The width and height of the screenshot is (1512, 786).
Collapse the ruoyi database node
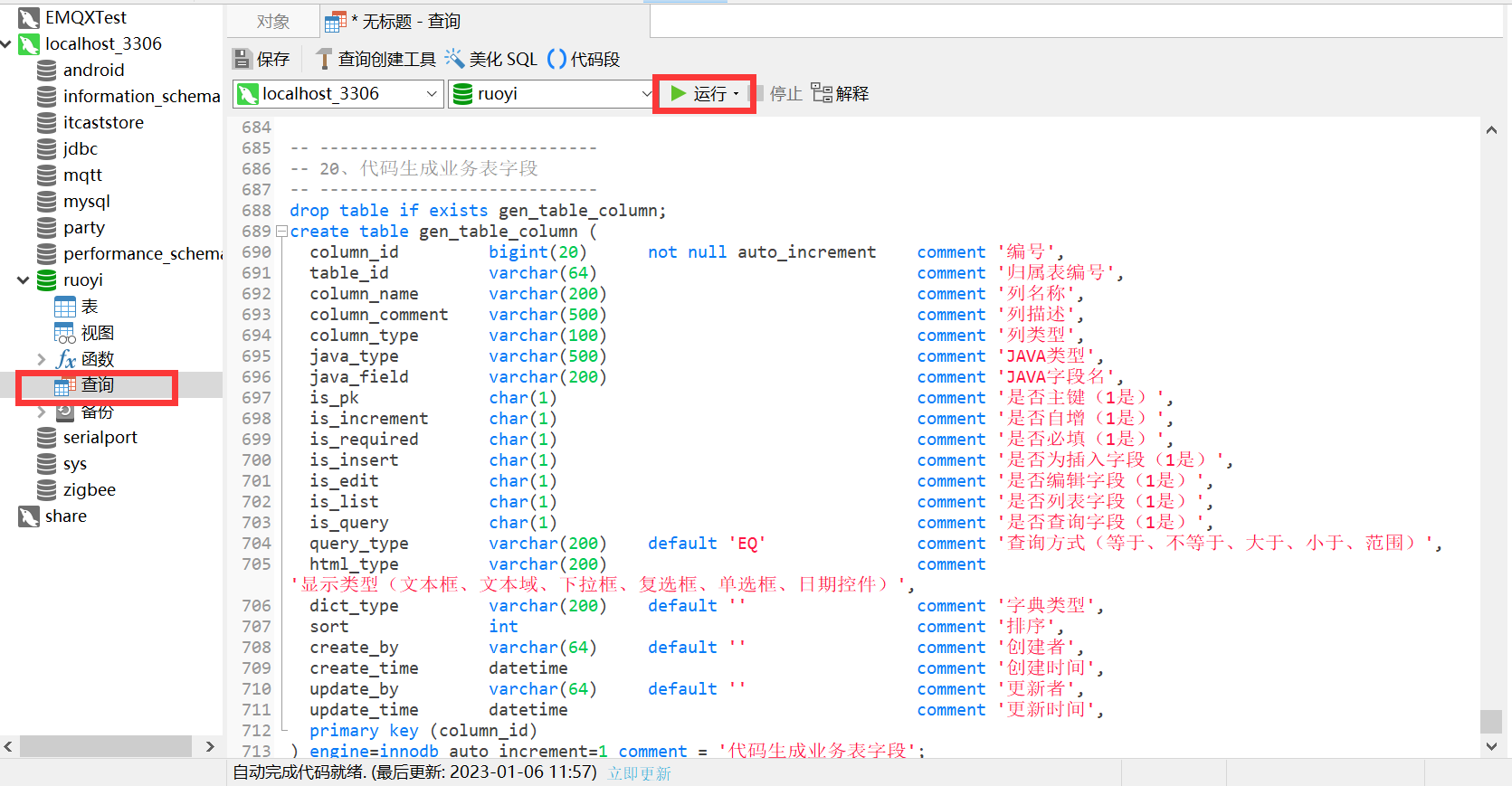point(24,280)
